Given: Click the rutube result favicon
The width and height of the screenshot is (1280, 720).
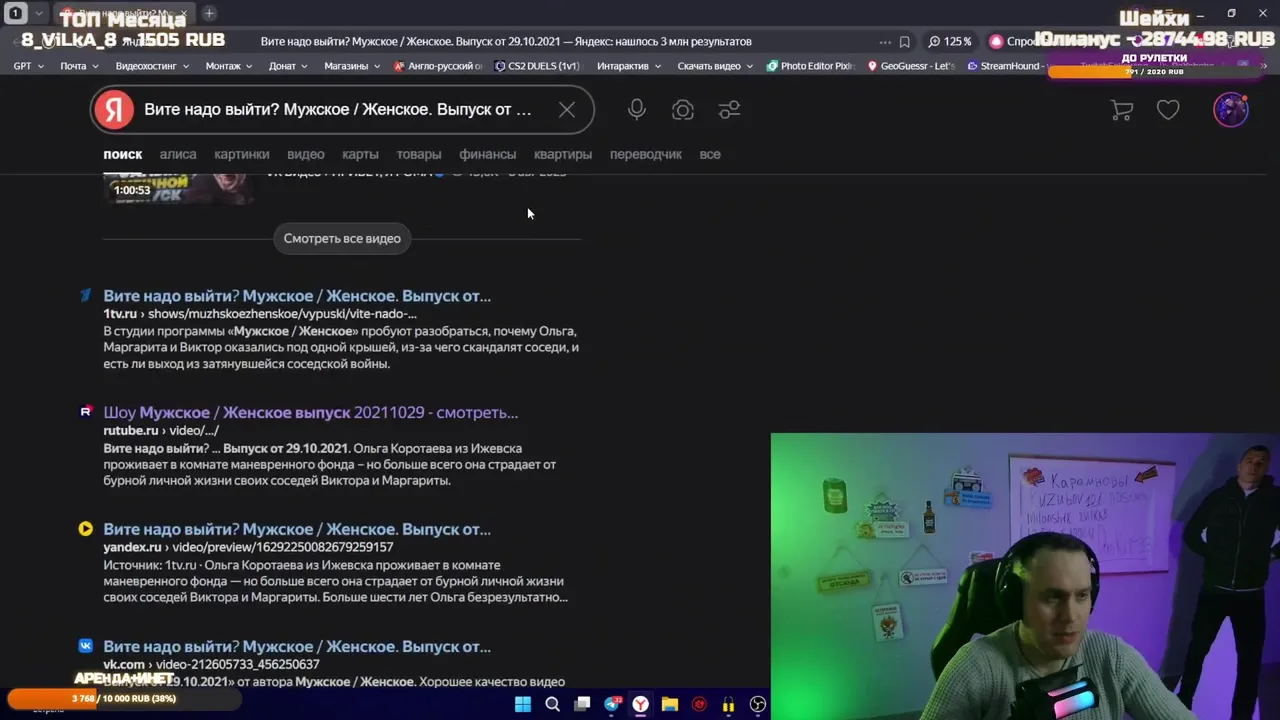Looking at the screenshot, I should tap(86, 411).
